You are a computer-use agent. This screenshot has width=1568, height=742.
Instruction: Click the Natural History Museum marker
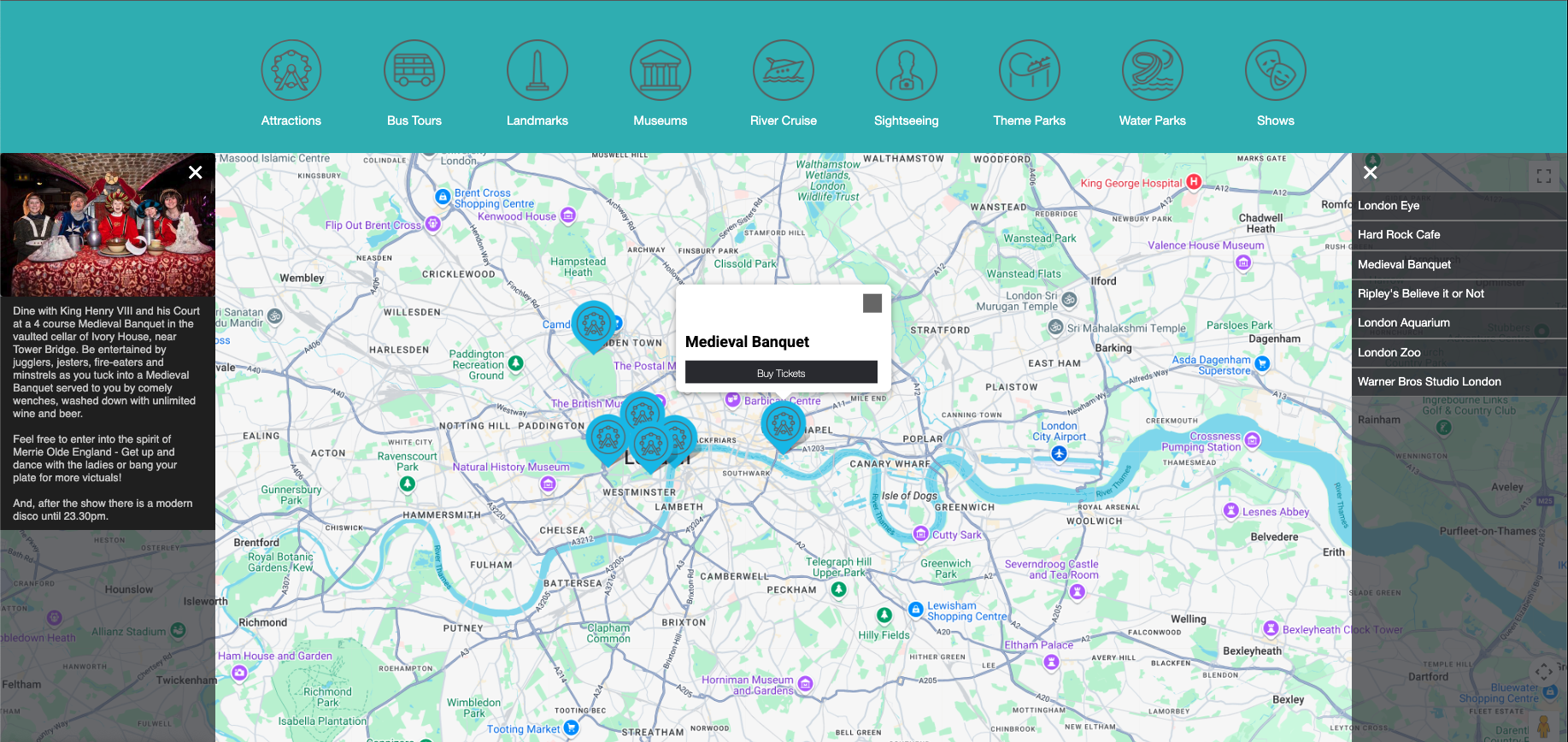pos(549,485)
